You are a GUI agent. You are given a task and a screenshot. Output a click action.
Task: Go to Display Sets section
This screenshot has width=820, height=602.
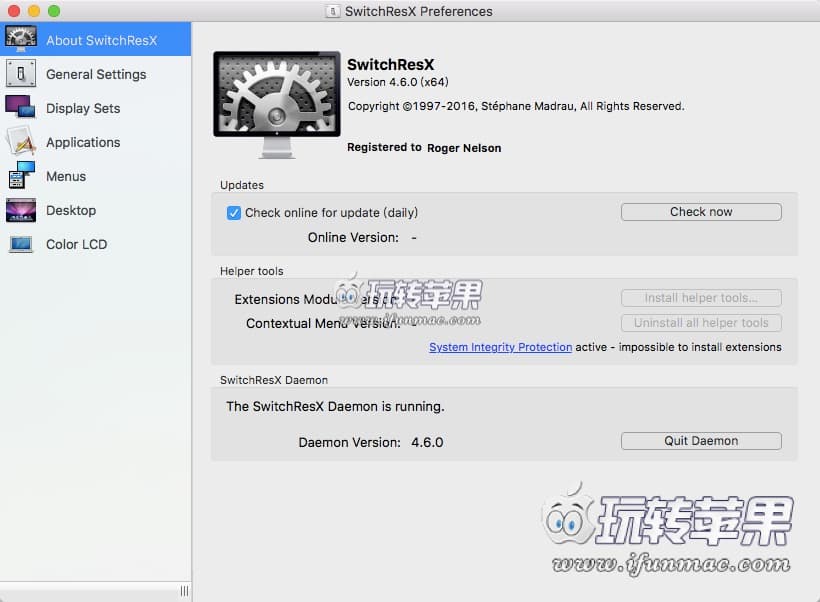coord(96,108)
